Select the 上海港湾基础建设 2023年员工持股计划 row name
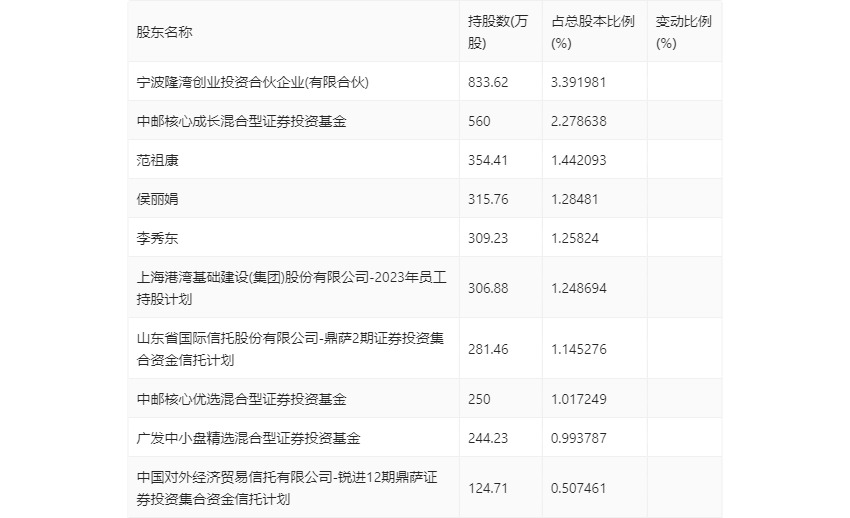The image size is (850, 518). (x=292, y=288)
